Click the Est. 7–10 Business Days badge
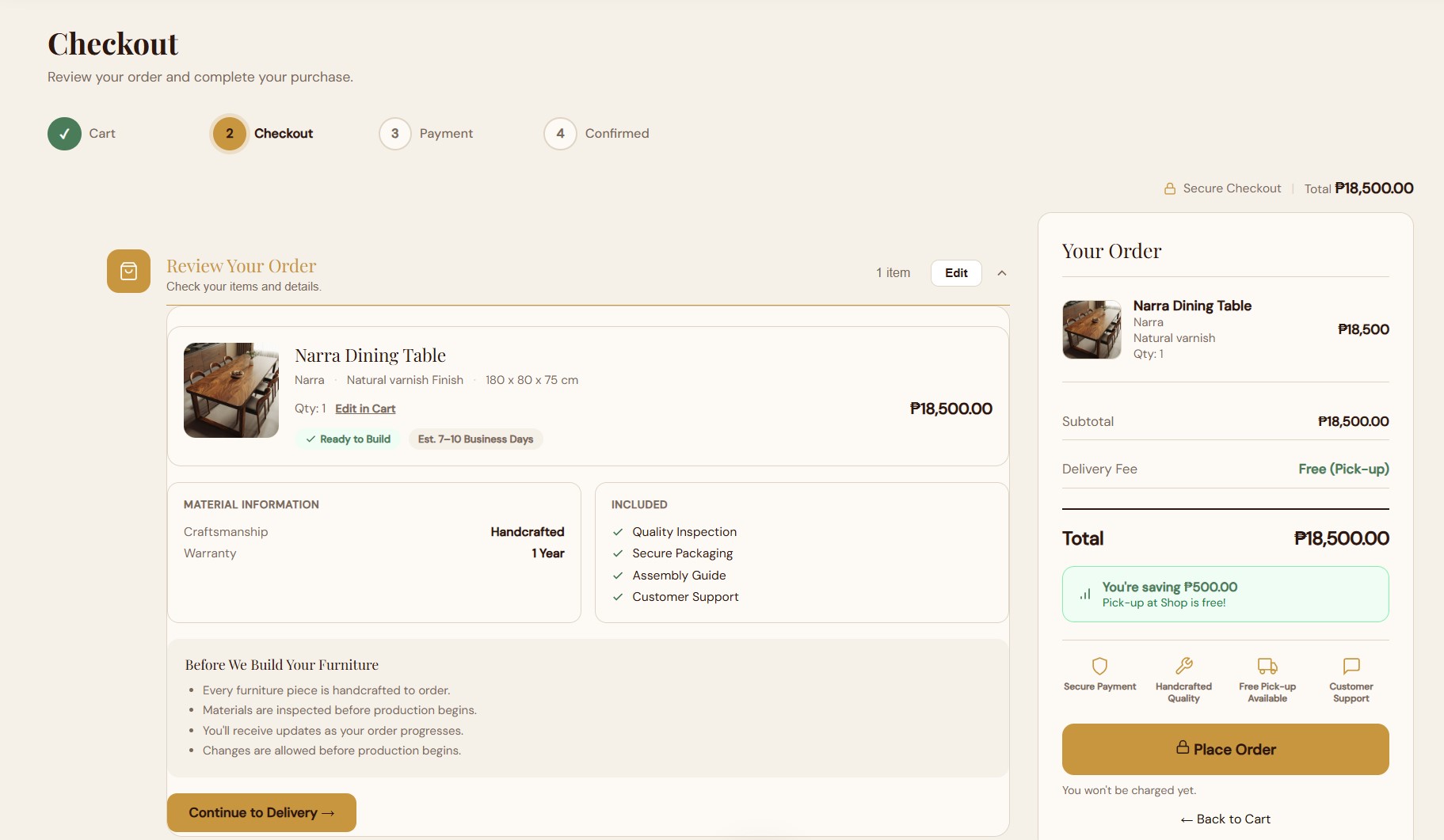1444x840 pixels. tap(475, 439)
